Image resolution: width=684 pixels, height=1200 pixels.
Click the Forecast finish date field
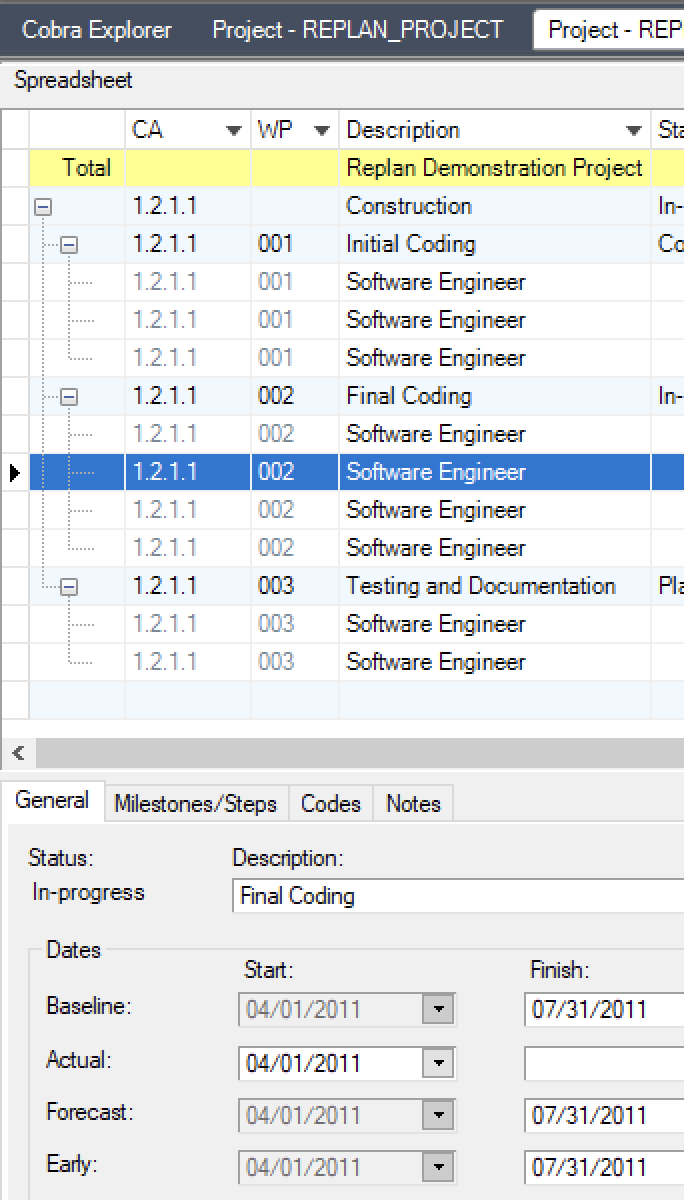[600, 1115]
